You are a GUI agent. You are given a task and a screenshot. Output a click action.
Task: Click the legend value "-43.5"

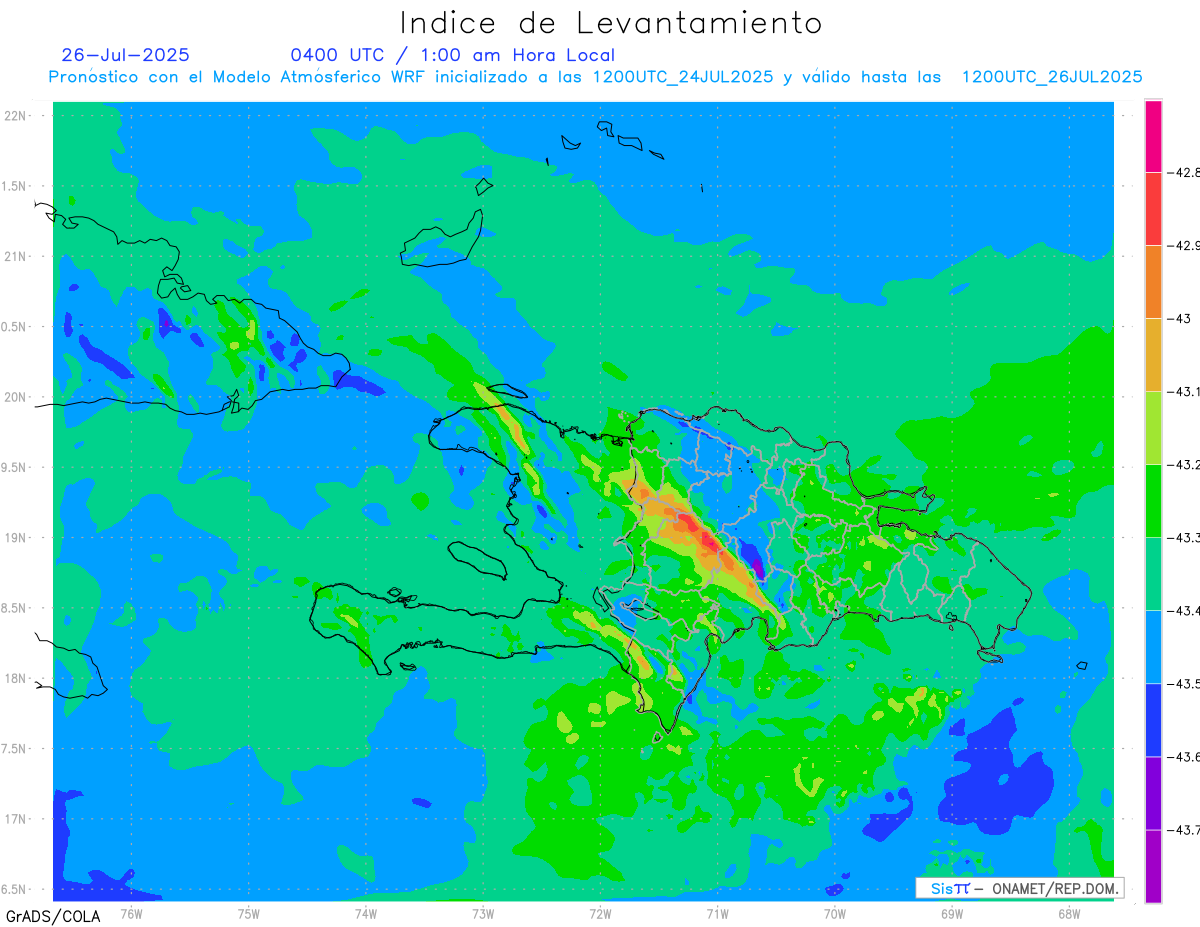click(1184, 684)
